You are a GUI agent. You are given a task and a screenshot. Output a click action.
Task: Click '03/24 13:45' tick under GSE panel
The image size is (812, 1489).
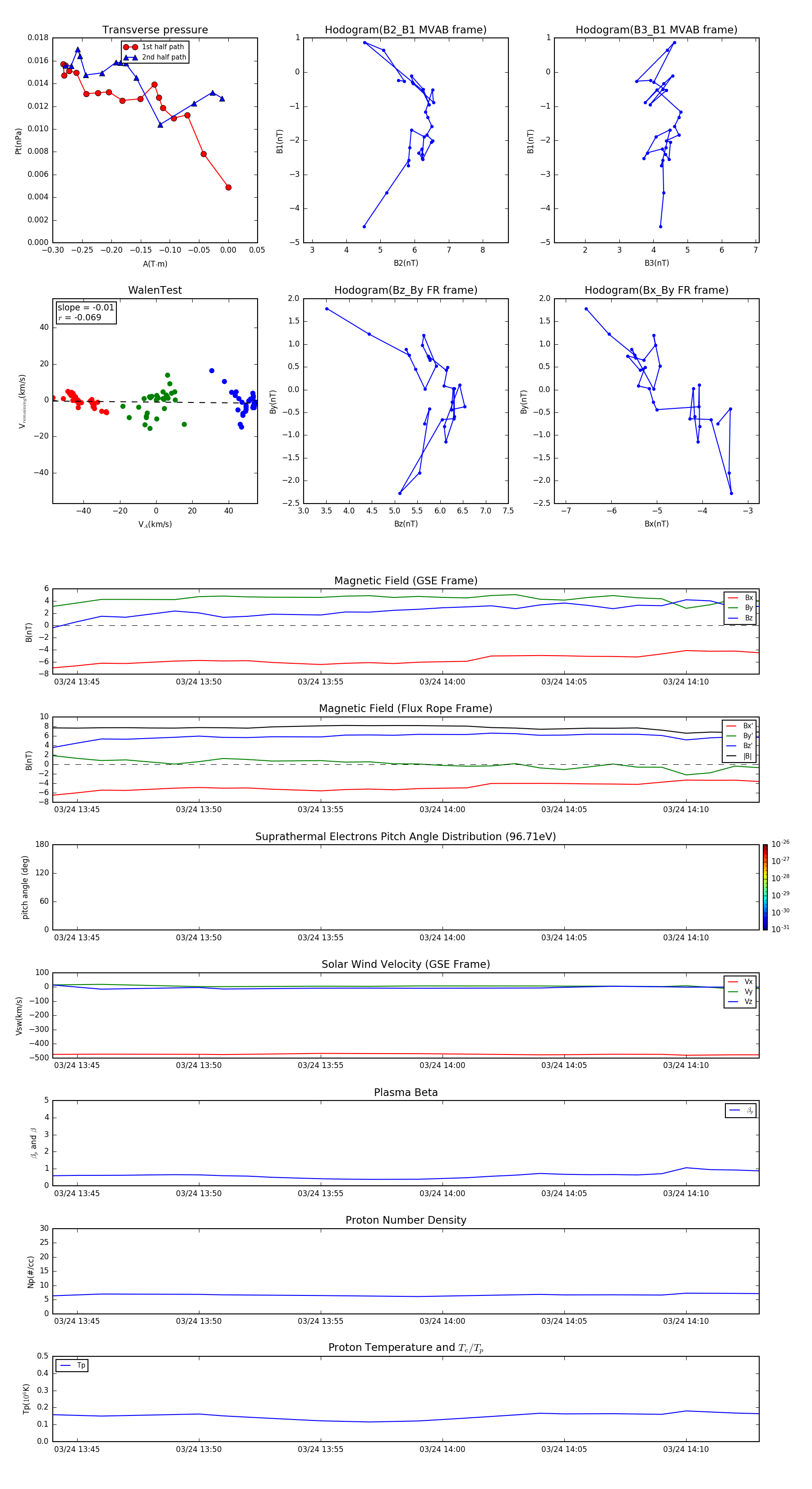(x=77, y=681)
